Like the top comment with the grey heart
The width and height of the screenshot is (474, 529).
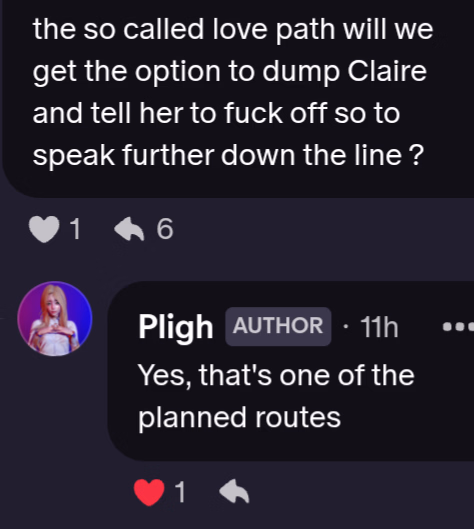(44, 229)
